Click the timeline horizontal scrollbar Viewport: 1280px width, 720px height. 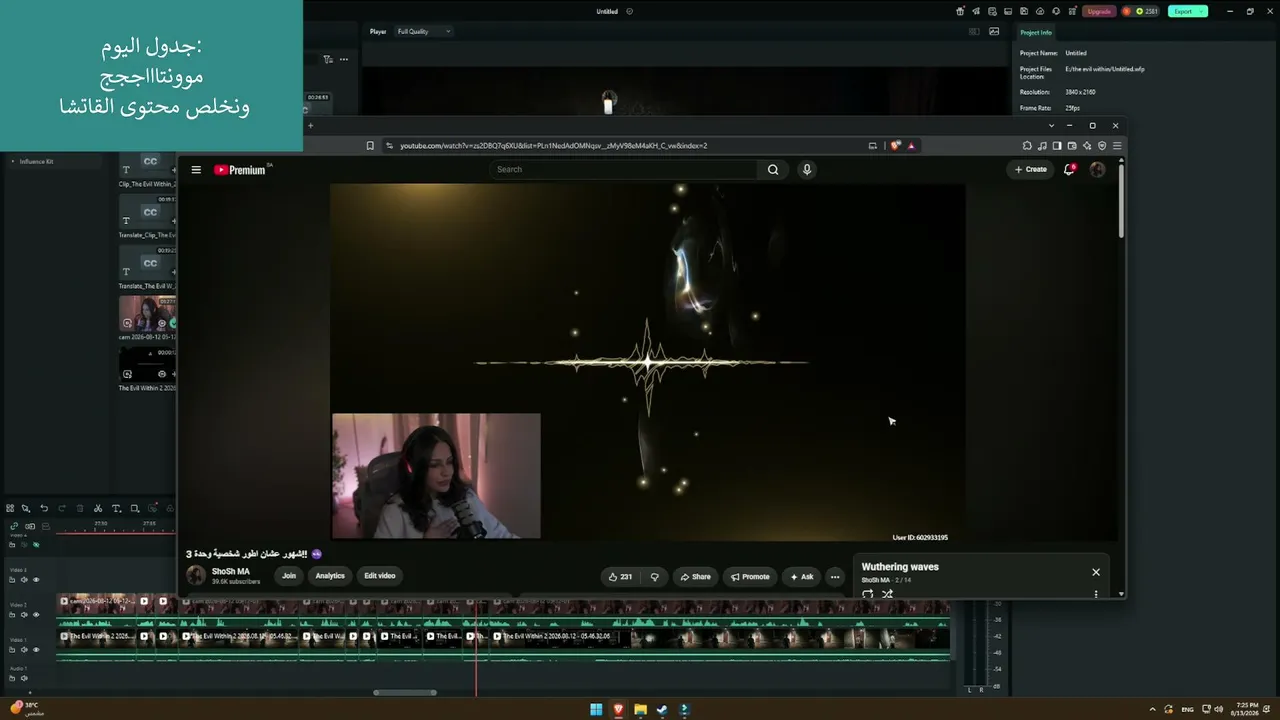[405, 692]
